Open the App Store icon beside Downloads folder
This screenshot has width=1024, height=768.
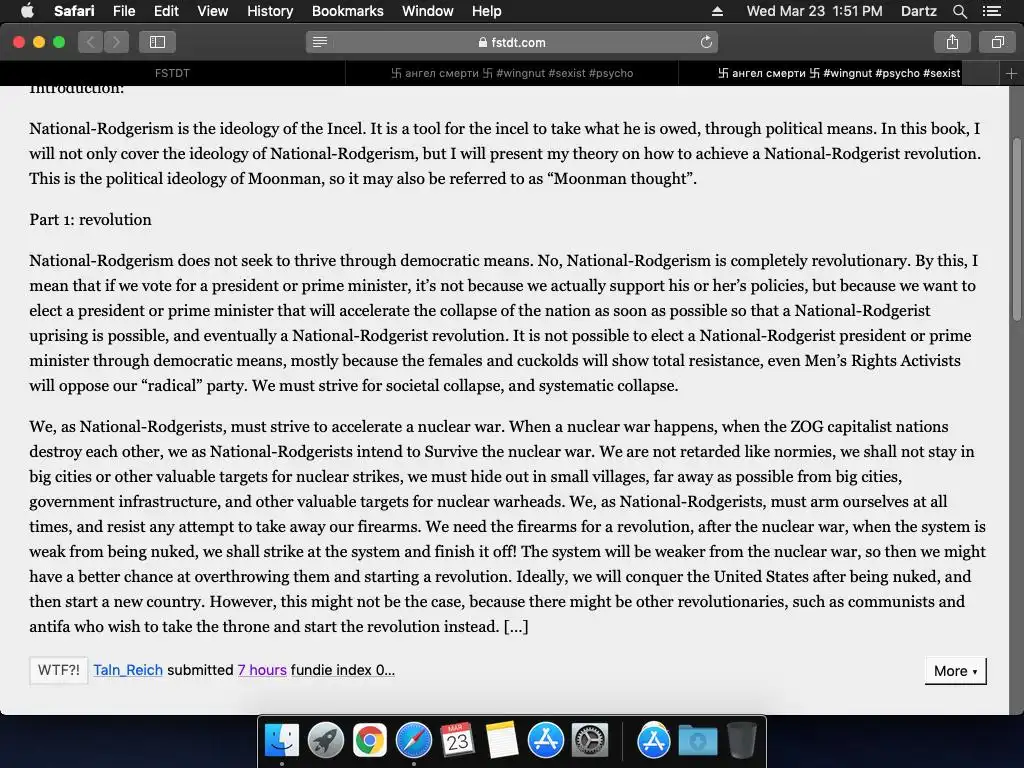(x=654, y=741)
